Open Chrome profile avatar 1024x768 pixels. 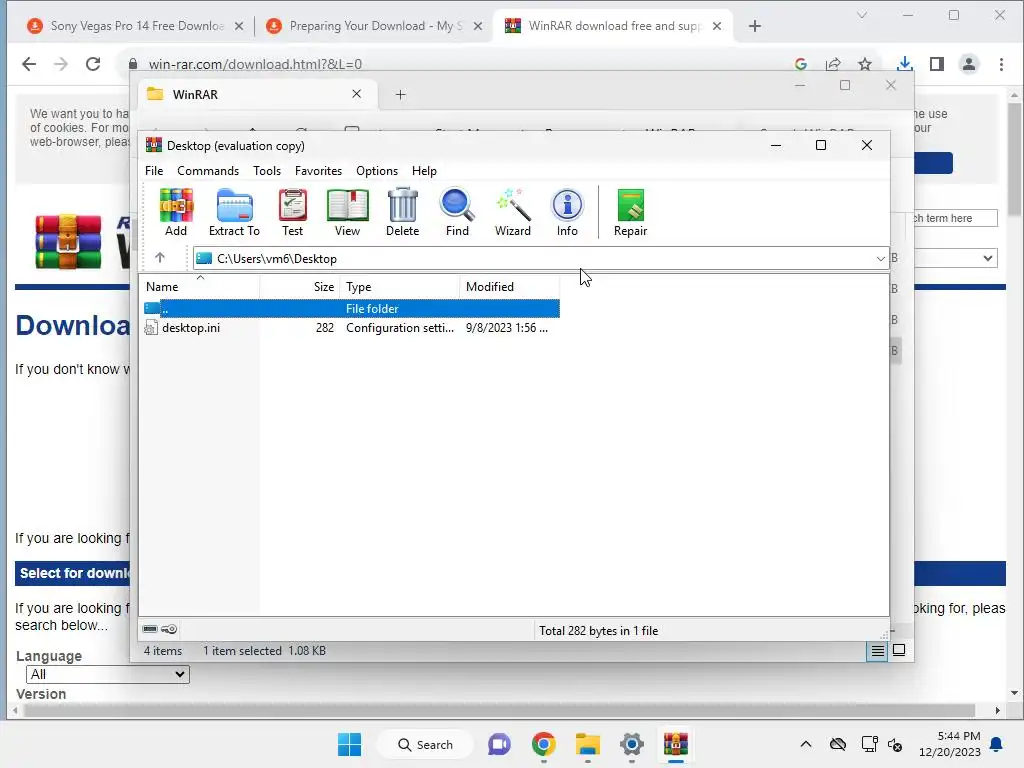969,64
